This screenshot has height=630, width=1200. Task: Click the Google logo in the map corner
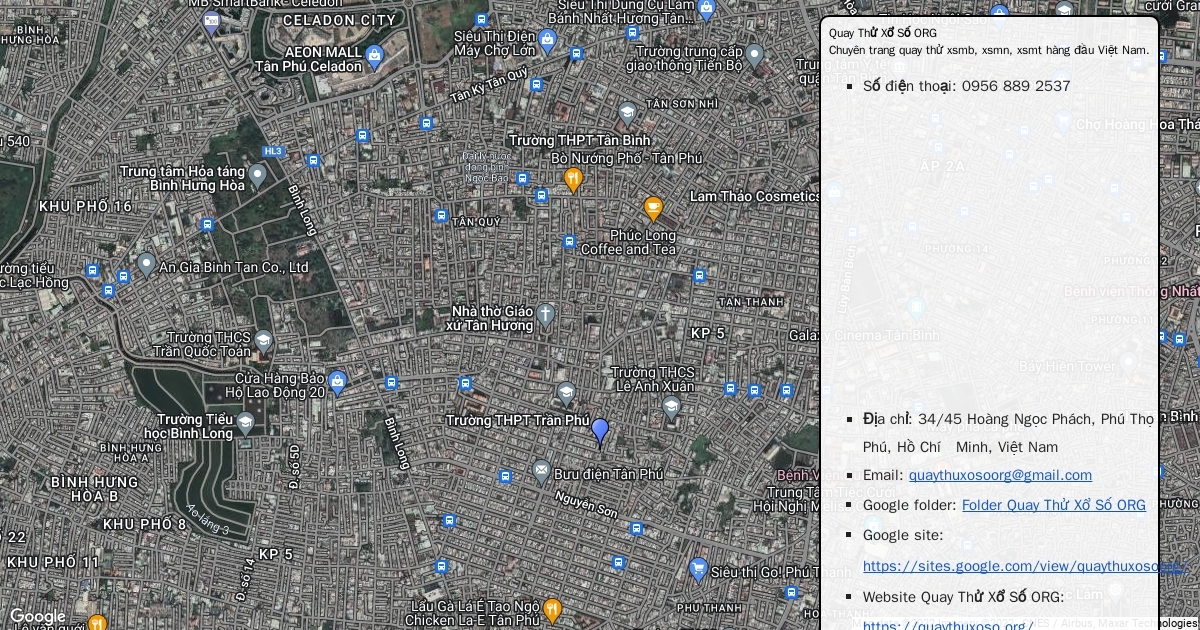[x=37, y=617]
